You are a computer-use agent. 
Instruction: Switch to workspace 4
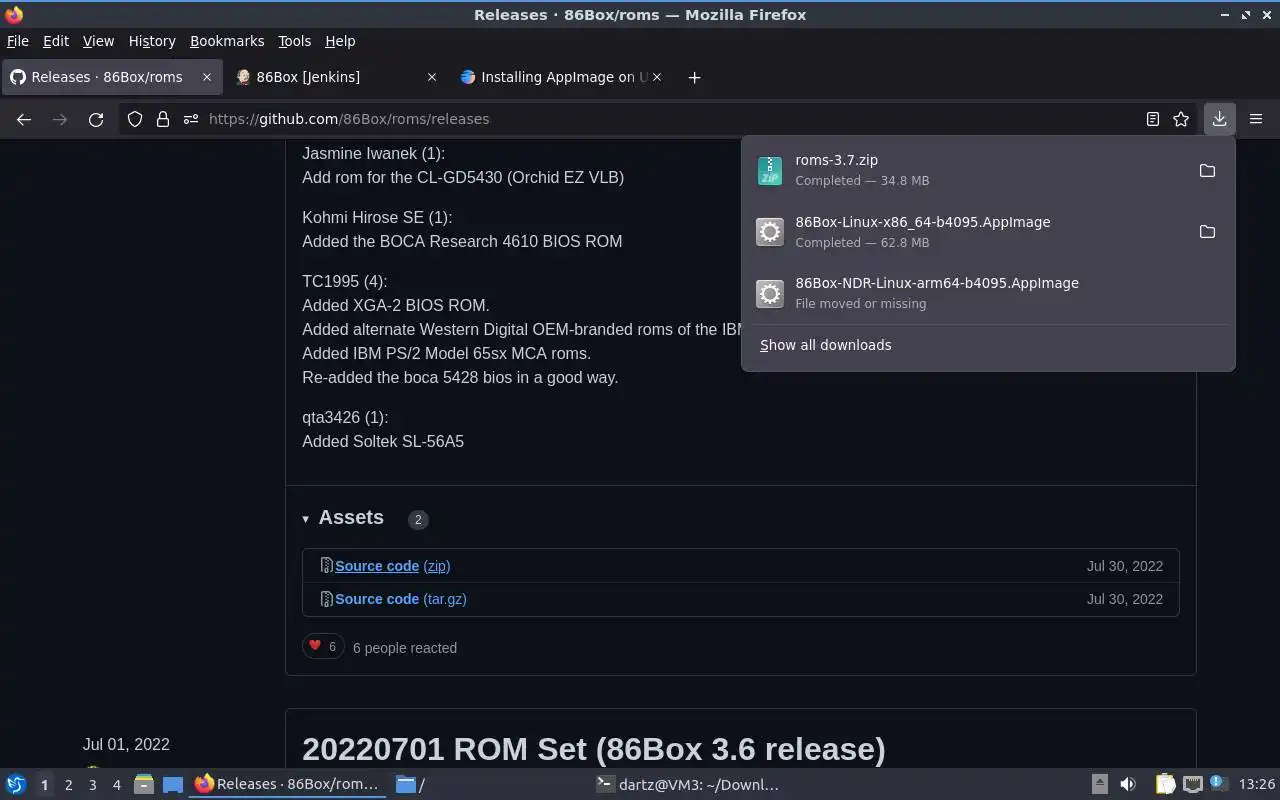click(116, 785)
